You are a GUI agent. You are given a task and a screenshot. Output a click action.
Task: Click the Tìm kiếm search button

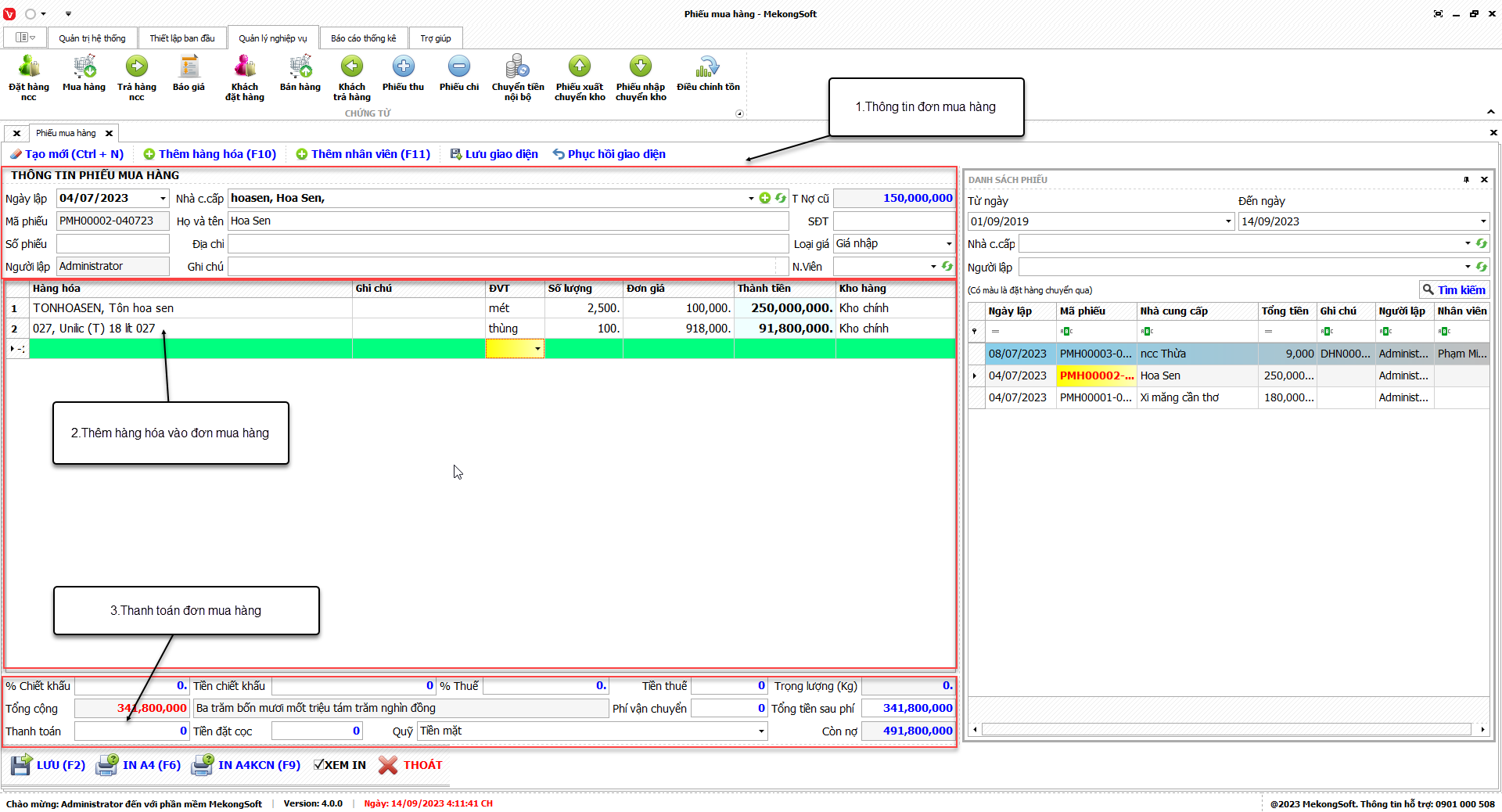[x=1453, y=289]
